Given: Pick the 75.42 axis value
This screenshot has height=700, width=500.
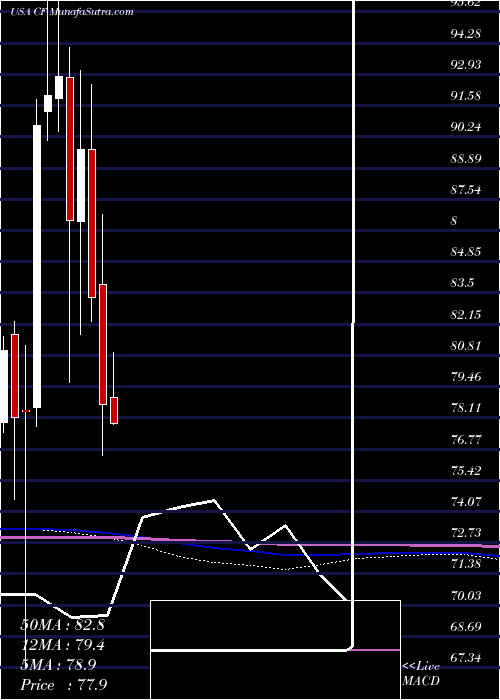Looking at the screenshot, I should click(465, 471).
